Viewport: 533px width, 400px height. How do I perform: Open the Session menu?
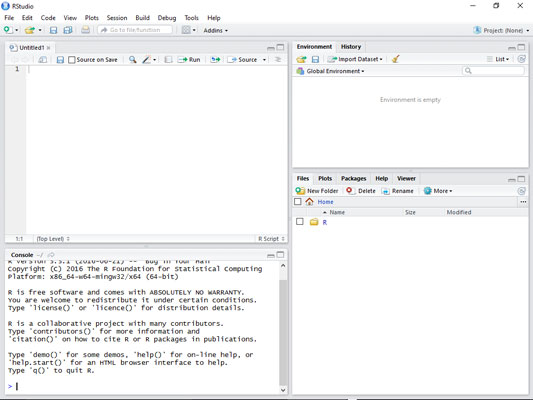click(117, 18)
